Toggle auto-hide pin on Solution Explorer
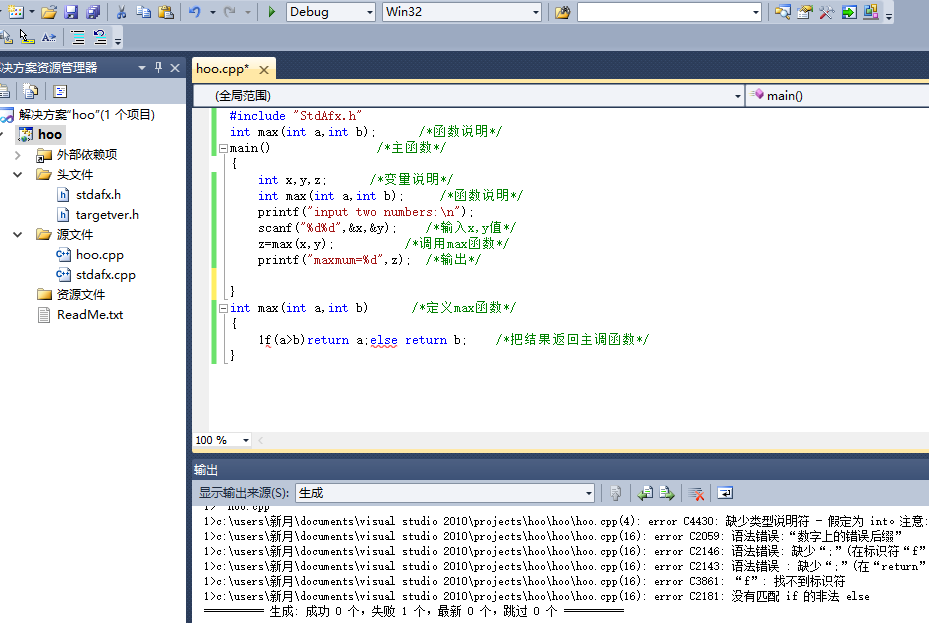 coord(158,68)
